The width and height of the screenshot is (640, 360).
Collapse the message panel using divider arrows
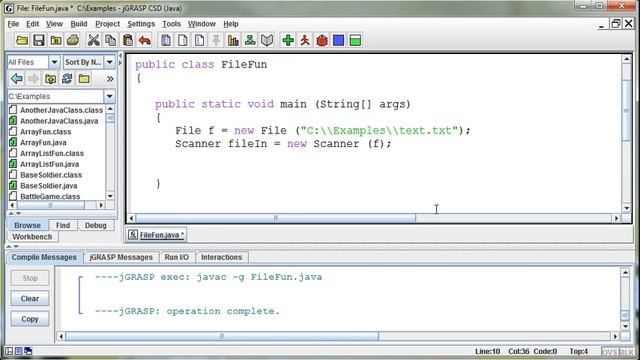tap(13, 246)
